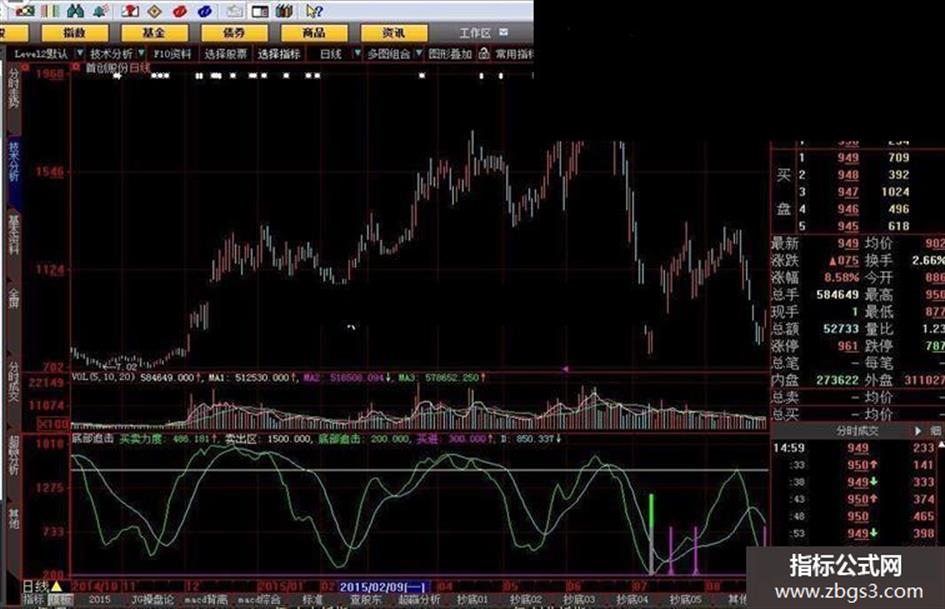Click the red marker beside stock name
945x609 pixels.
(x=76, y=67)
